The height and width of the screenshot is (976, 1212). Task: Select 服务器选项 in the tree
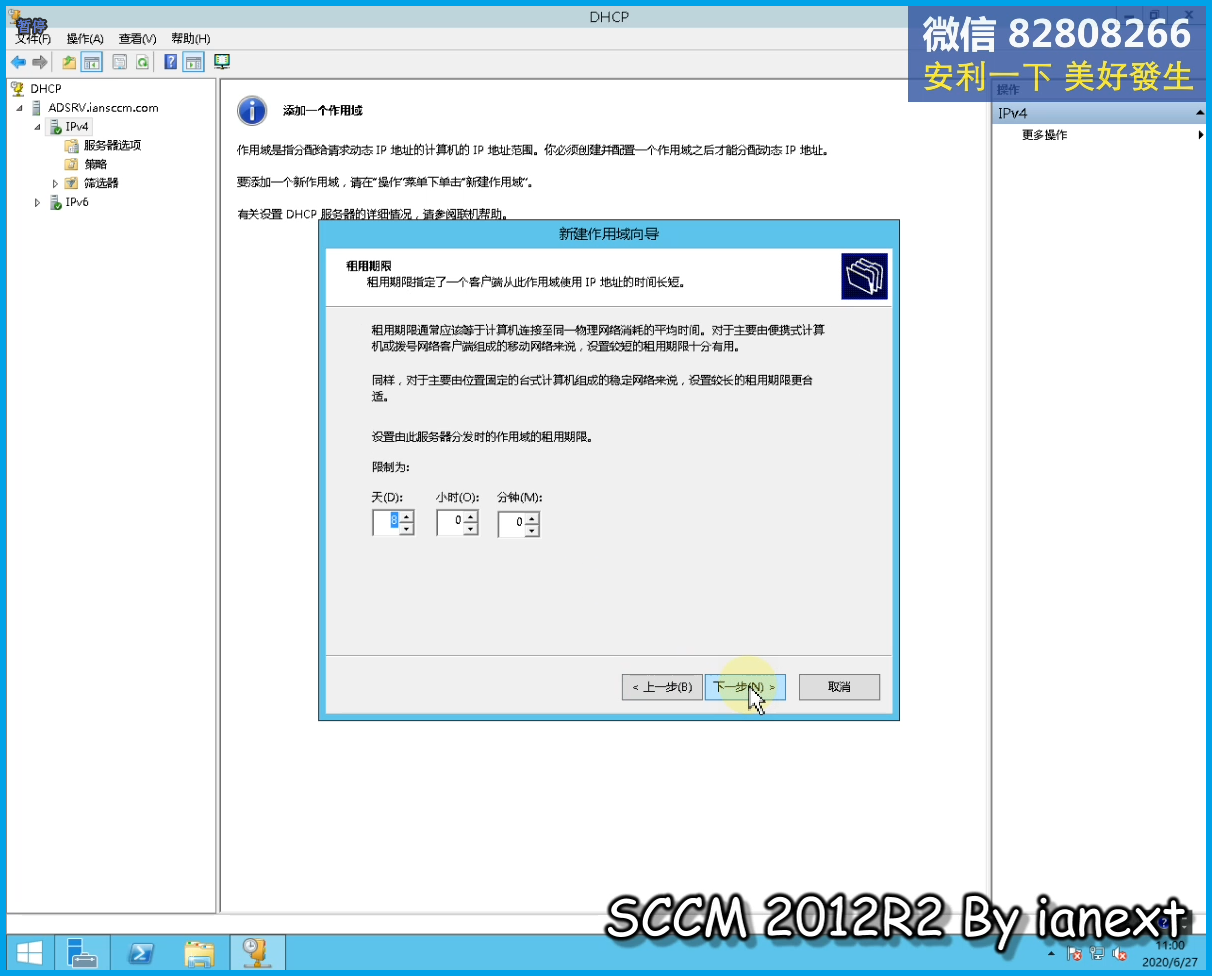coord(112,145)
